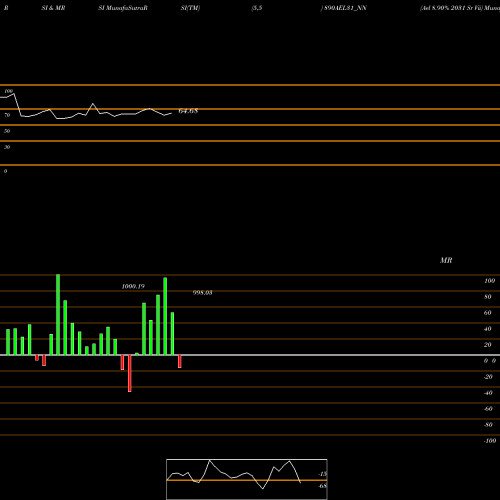Click the longest red MR histogram bar

pos(130,373)
